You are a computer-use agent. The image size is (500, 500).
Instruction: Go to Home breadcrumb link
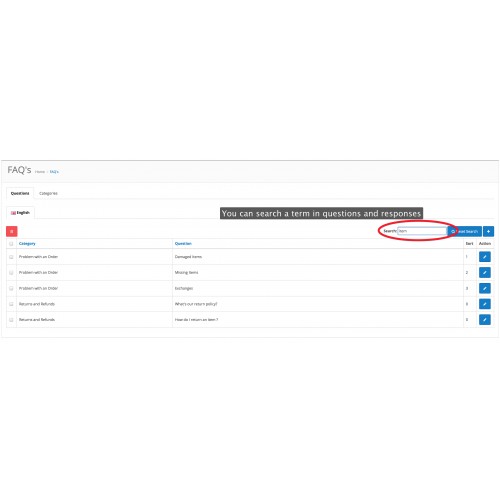click(x=40, y=172)
